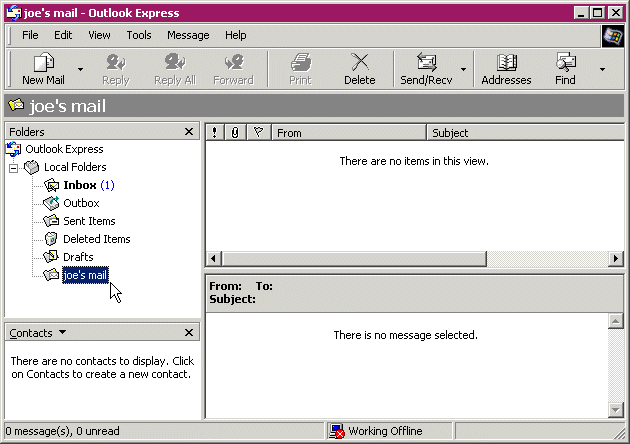Click the Delete toolbar button
630x444 pixels.
(360, 69)
